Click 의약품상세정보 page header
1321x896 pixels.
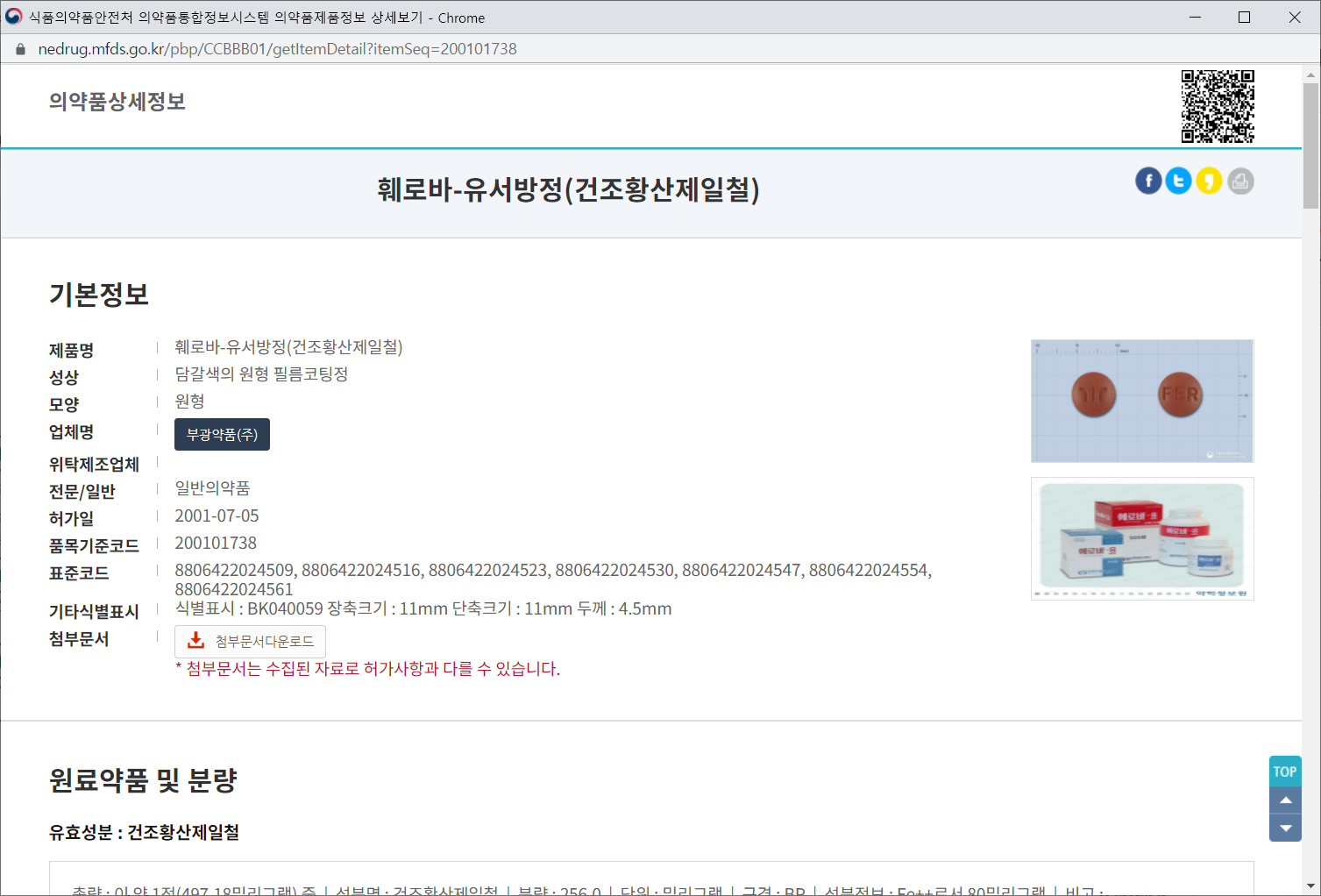click(x=117, y=102)
